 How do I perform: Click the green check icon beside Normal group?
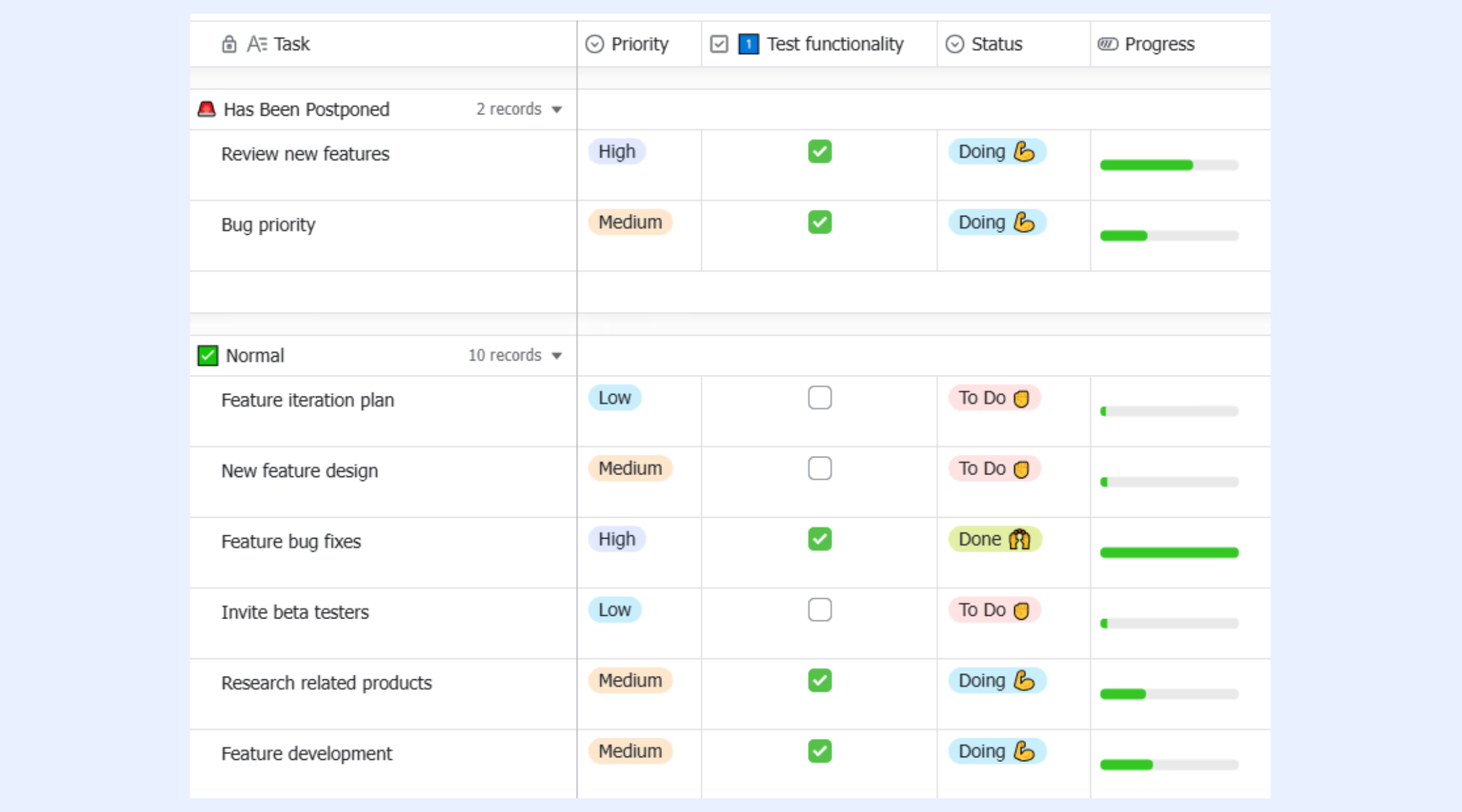208,355
